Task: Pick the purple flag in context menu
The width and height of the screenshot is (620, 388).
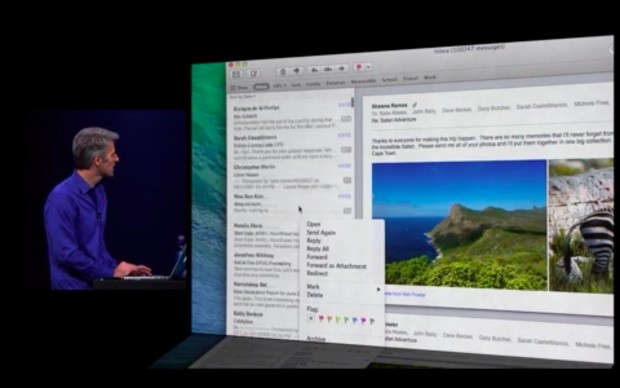Action: [x=363, y=320]
